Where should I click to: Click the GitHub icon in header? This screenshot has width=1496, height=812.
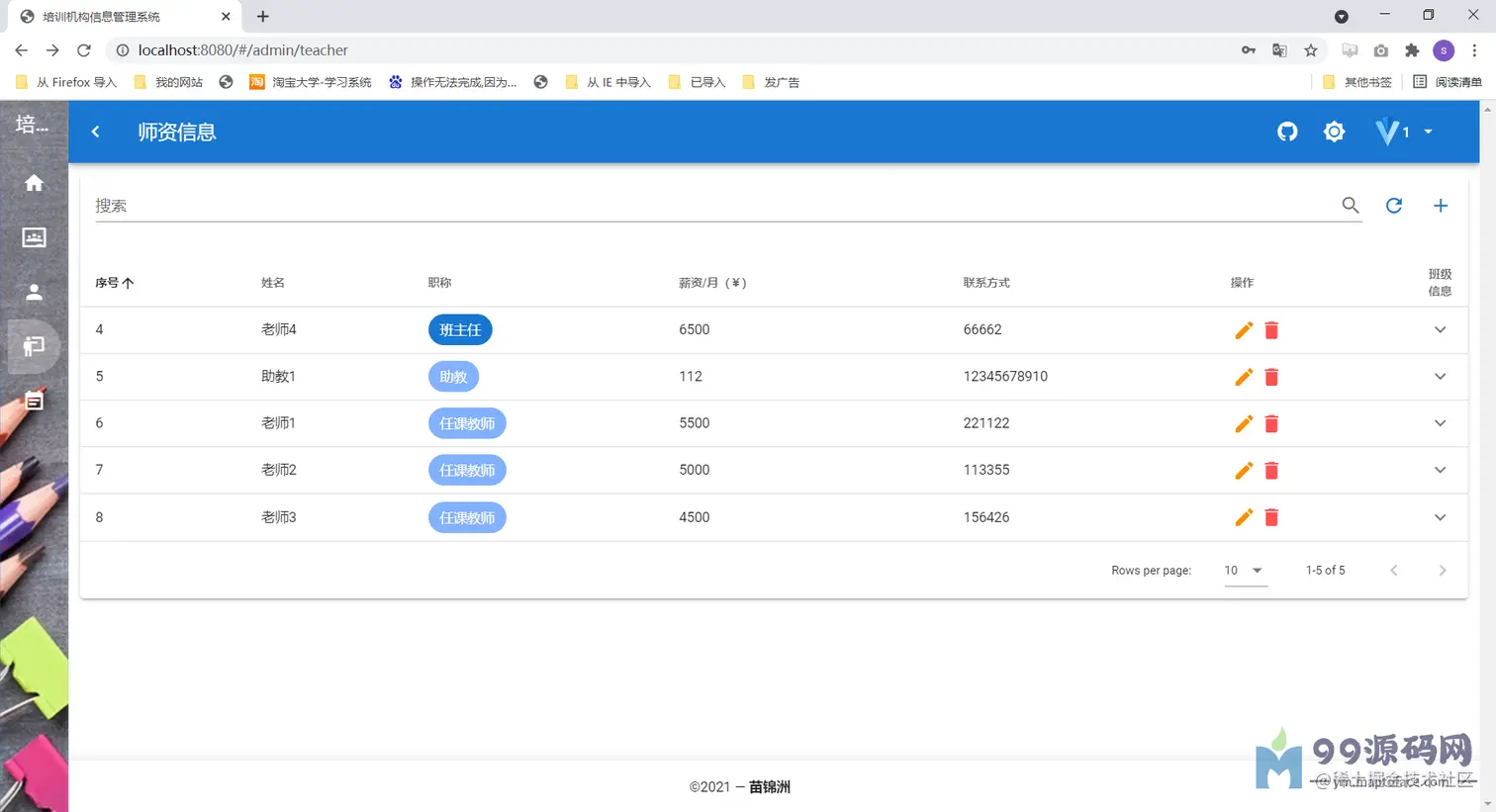click(x=1287, y=132)
